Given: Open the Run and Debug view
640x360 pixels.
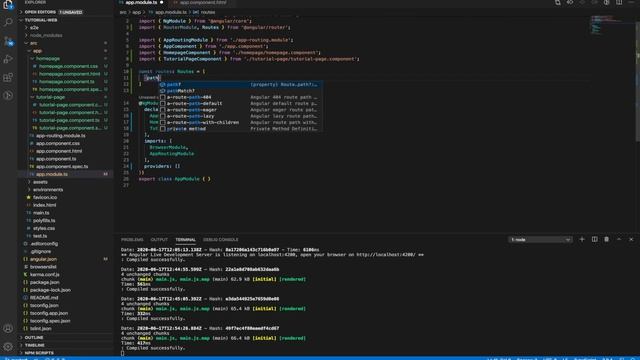Looking at the screenshot, I should [8, 59].
